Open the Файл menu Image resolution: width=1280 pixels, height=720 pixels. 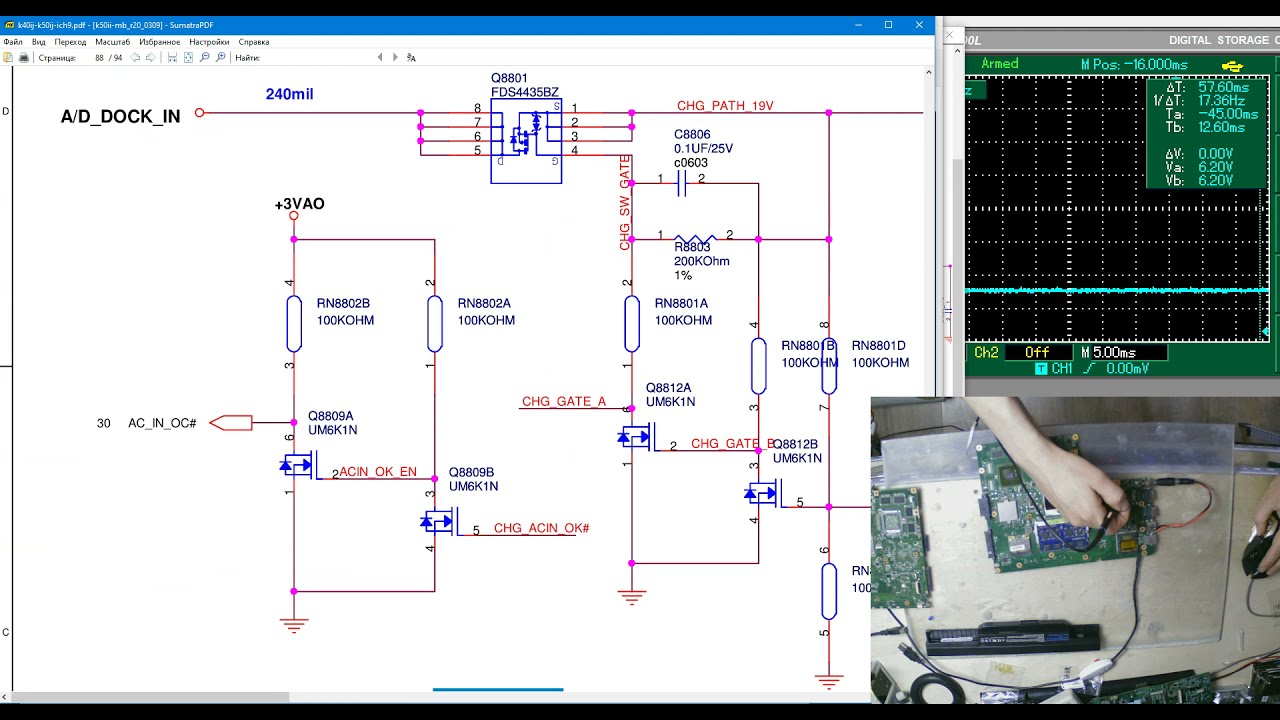point(13,42)
